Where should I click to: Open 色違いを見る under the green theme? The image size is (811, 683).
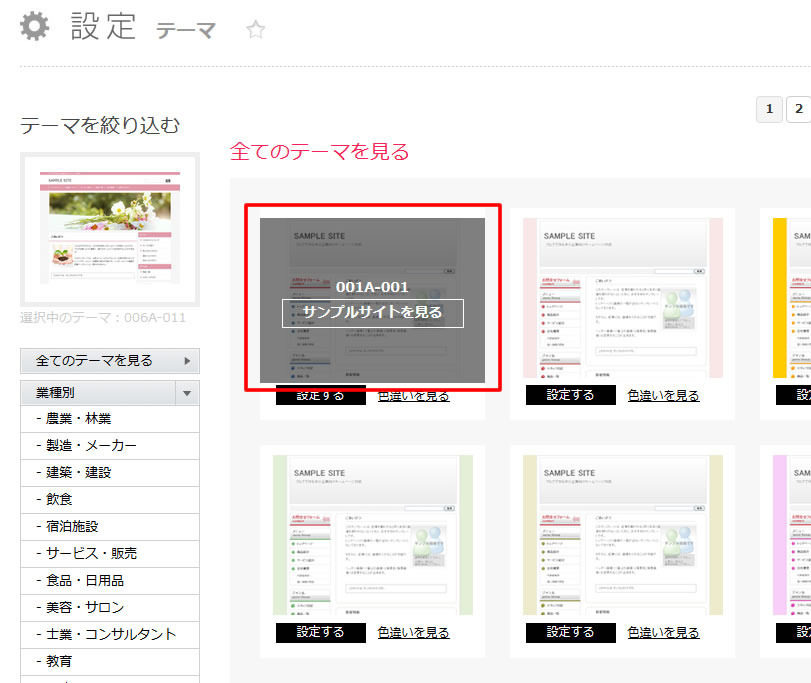tap(414, 632)
